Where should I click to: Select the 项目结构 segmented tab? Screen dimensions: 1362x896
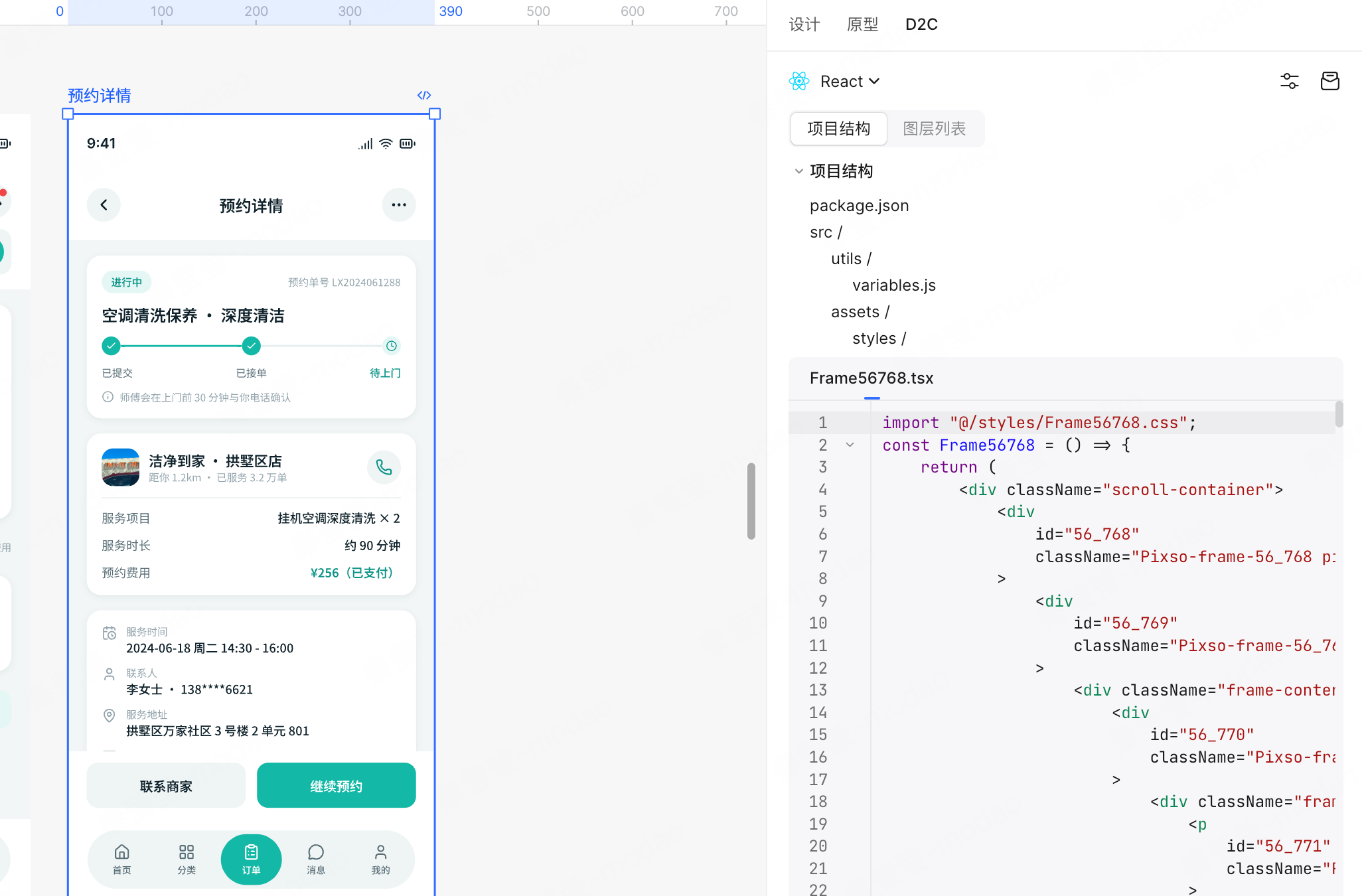pos(839,129)
